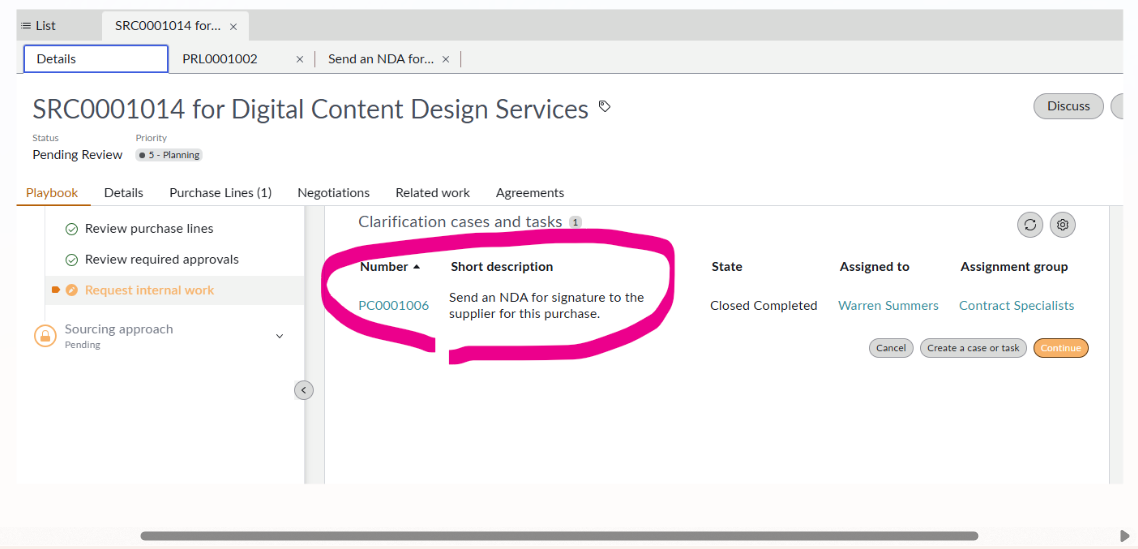Click the Assignment group column header
Image resolution: width=1138 pixels, height=549 pixels.
(x=1014, y=267)
